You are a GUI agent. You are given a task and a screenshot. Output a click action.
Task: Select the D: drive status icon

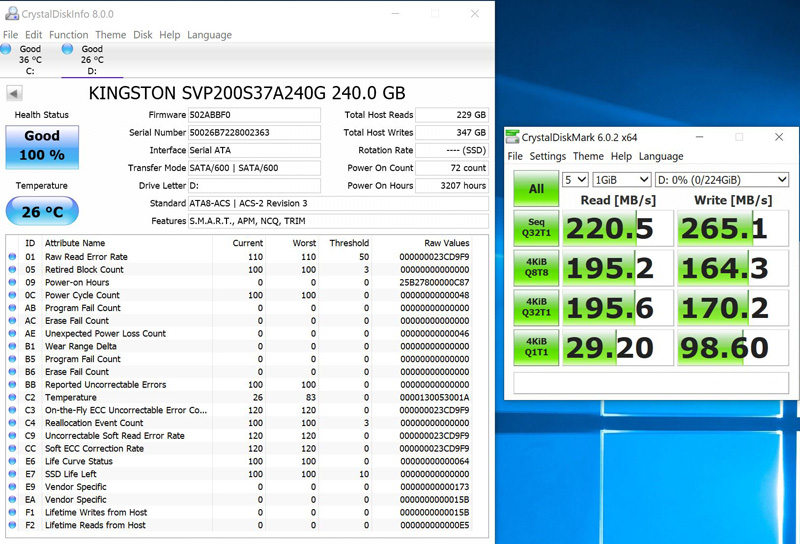68,49
